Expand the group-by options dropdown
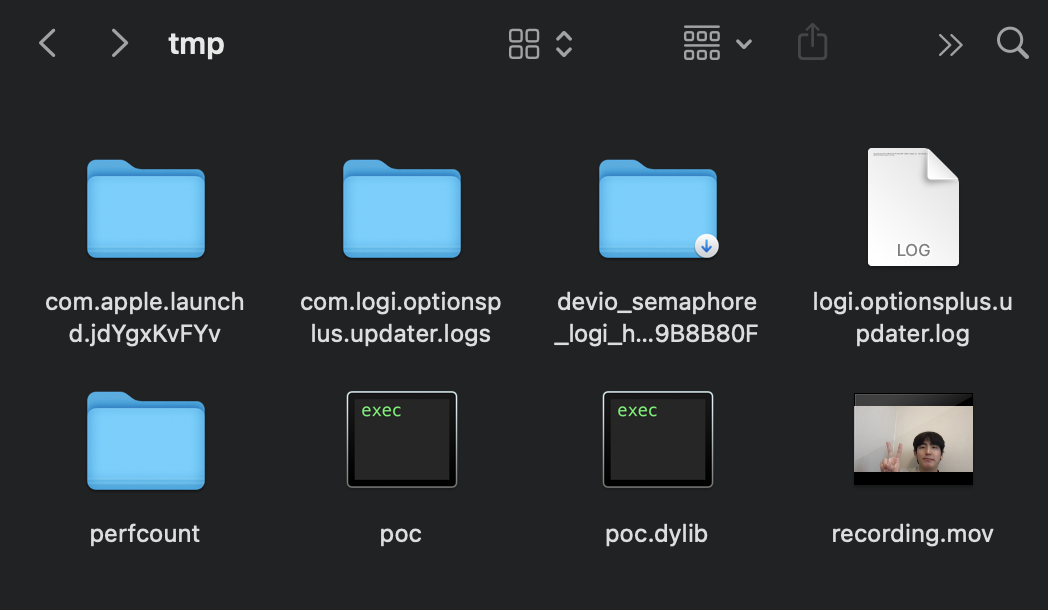 point(717,43)
